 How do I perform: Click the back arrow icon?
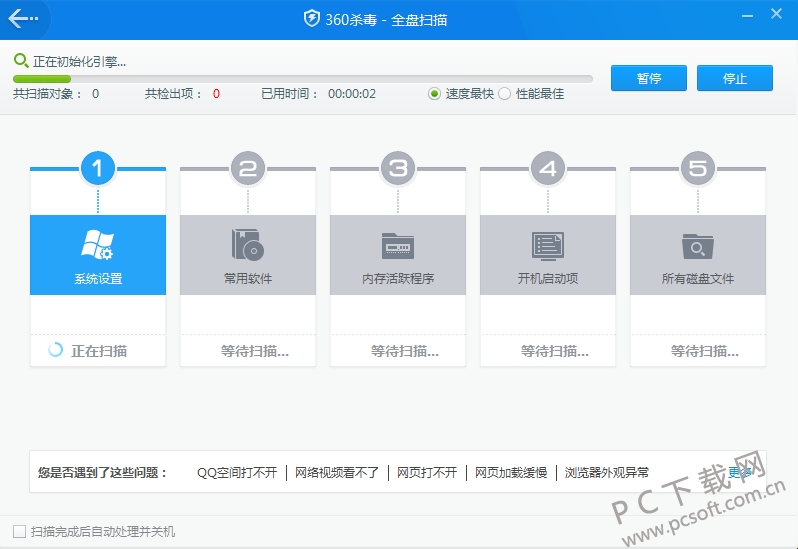pyautogui.click(x=22, y=18)
